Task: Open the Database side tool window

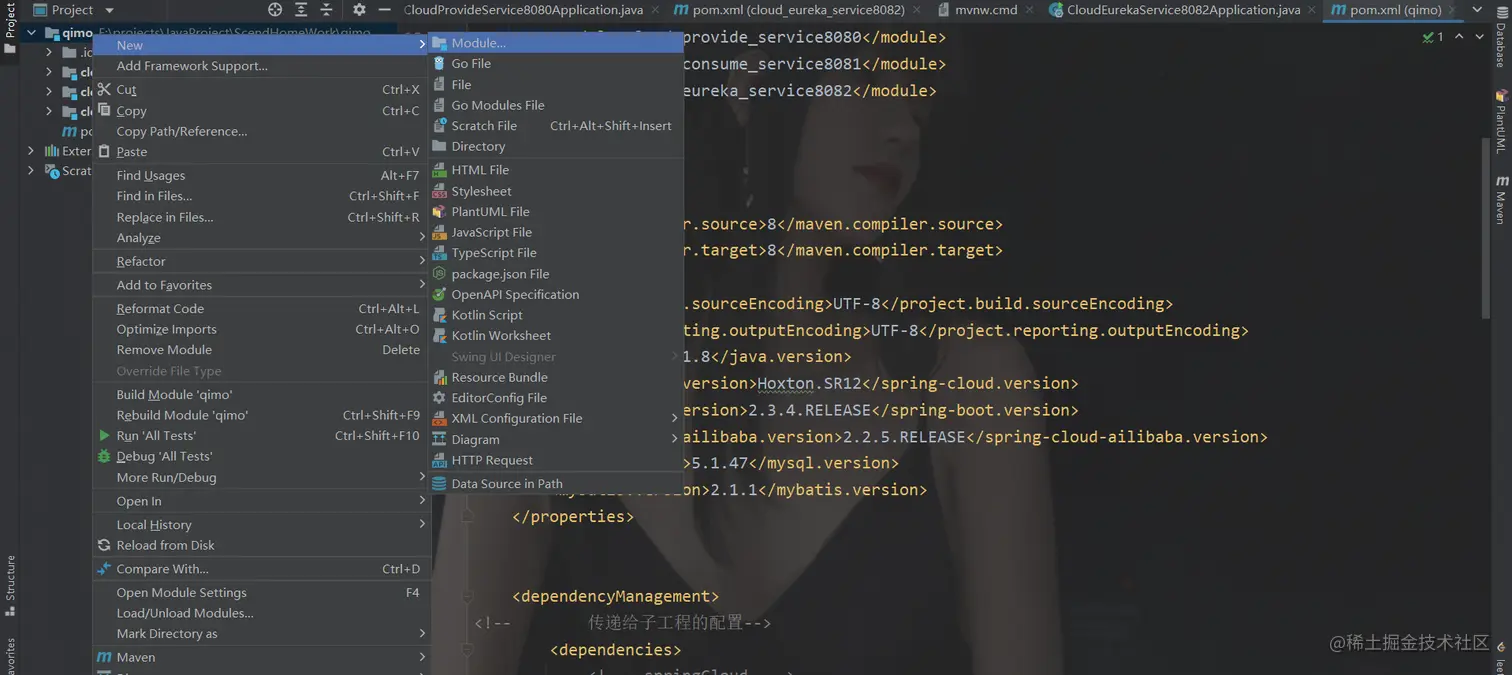Action: [x=1502, y=35]
